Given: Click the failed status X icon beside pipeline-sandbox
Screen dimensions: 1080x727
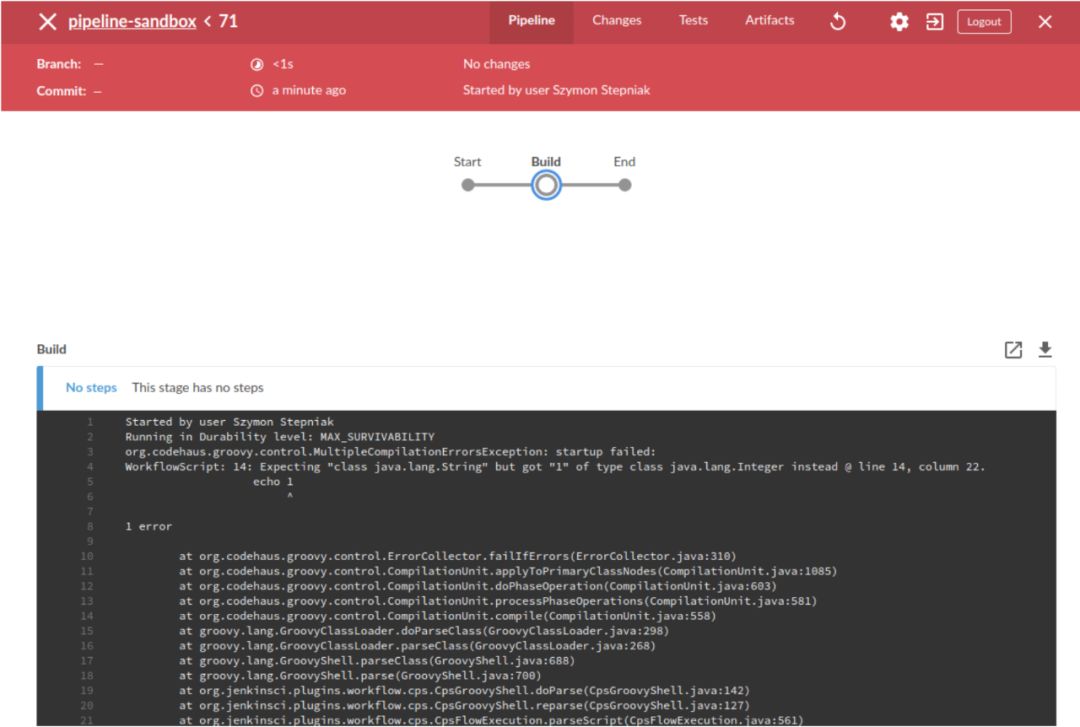Looking at the screenshot, I should pyautogui.click(x=48, y=21).
